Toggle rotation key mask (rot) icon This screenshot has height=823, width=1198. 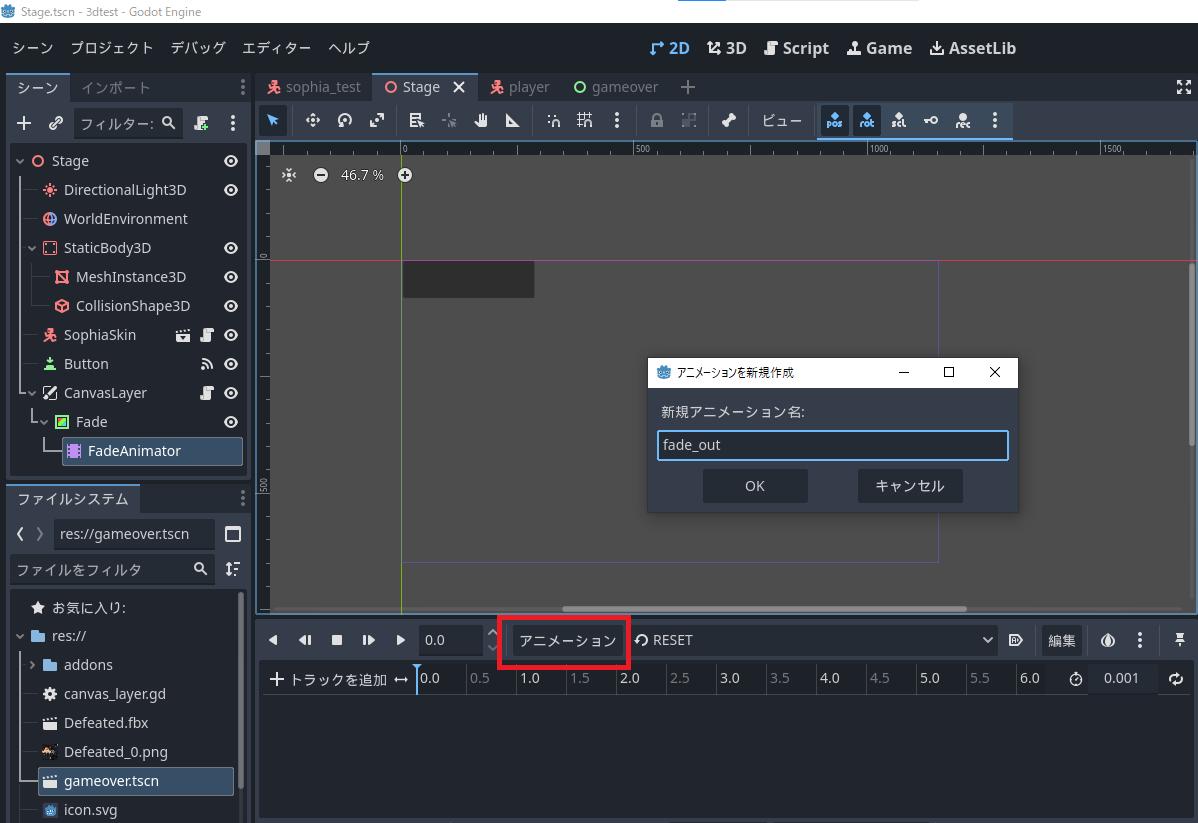click(866, 120)
